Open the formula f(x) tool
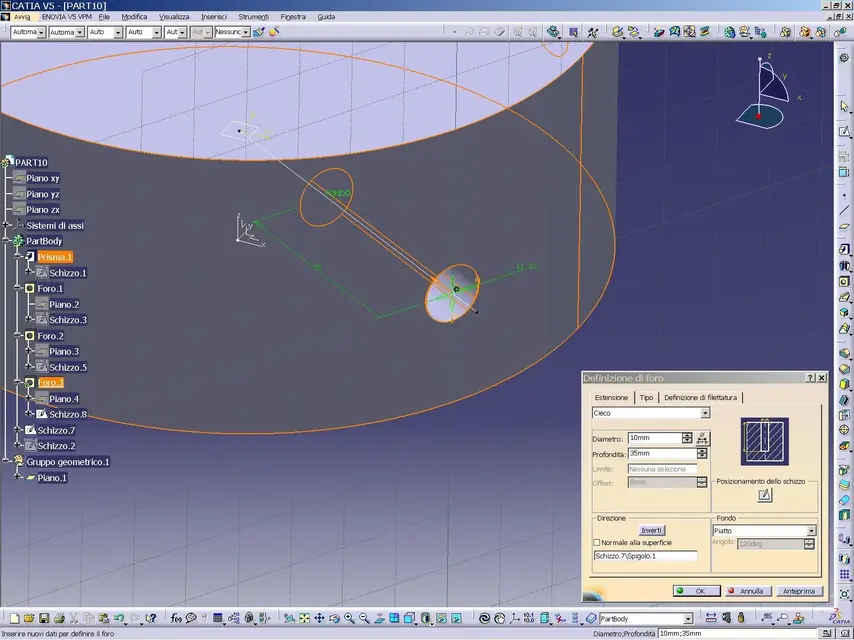The width and height of the screenshot is (854, 640). point(176,618)
